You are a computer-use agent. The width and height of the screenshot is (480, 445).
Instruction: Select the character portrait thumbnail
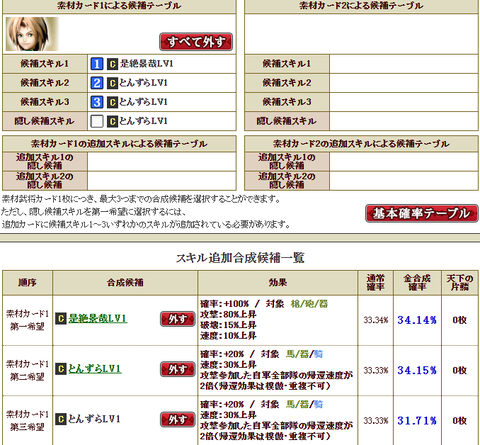click(32, 34)
